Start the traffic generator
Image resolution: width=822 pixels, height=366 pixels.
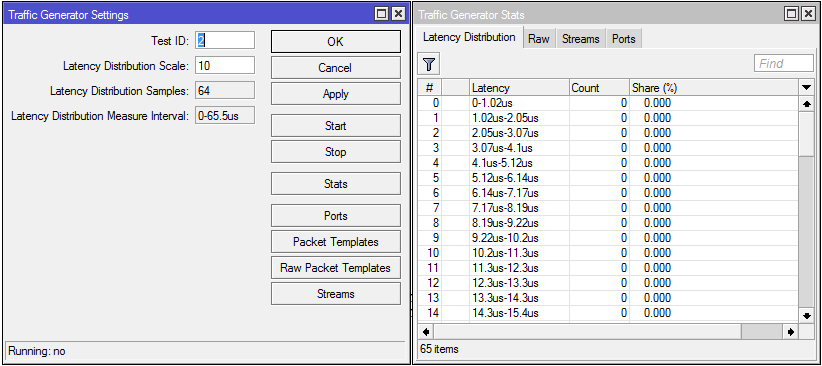click(x=336, y=126)
